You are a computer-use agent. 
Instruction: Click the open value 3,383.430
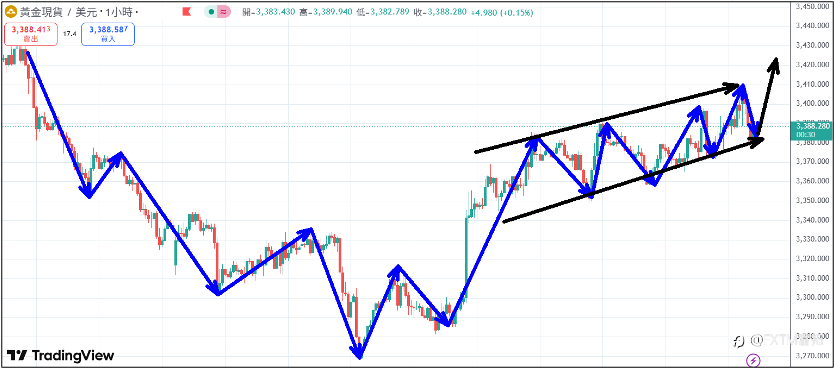[276, 12]
